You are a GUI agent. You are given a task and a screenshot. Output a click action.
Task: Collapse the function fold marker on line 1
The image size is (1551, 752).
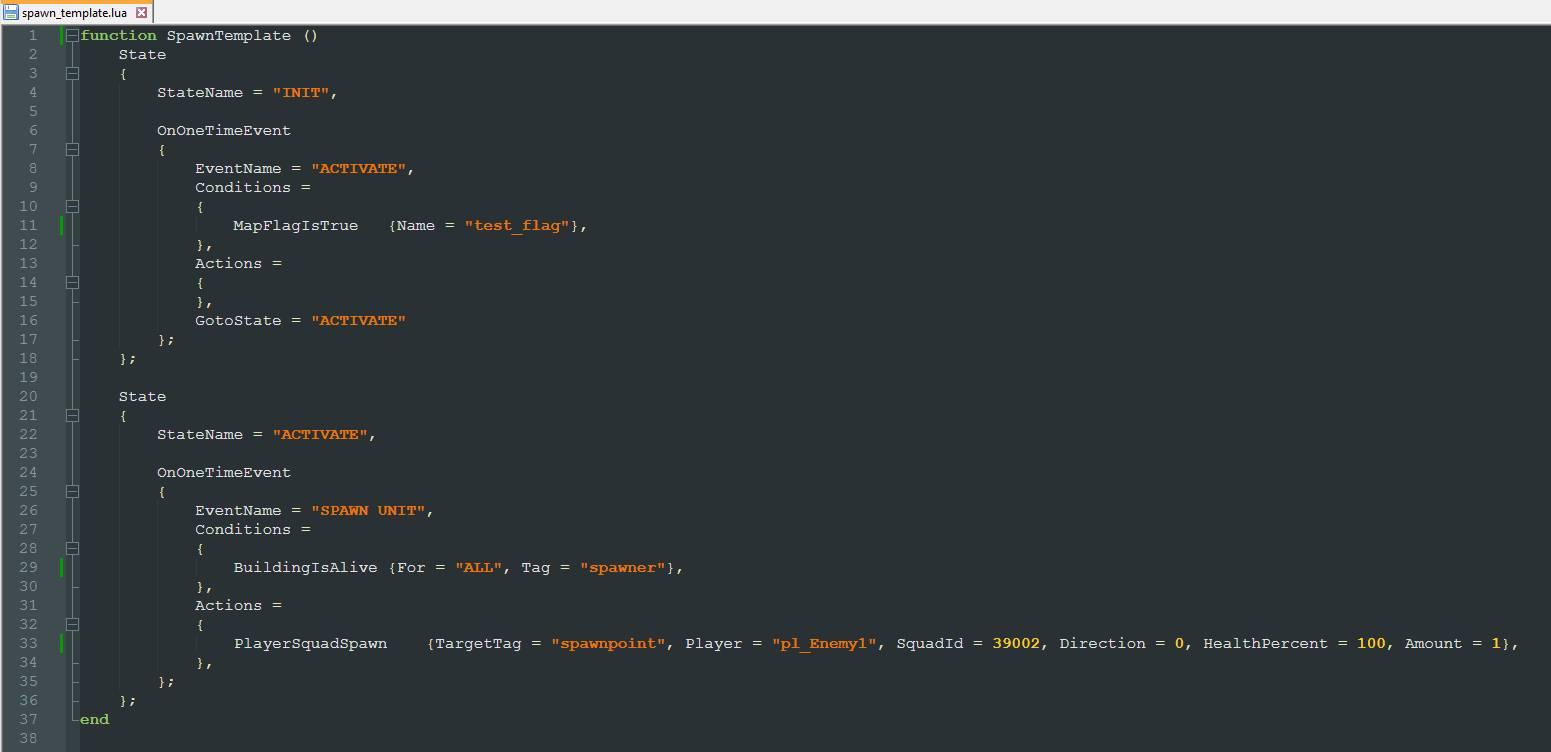pos(72,35)
